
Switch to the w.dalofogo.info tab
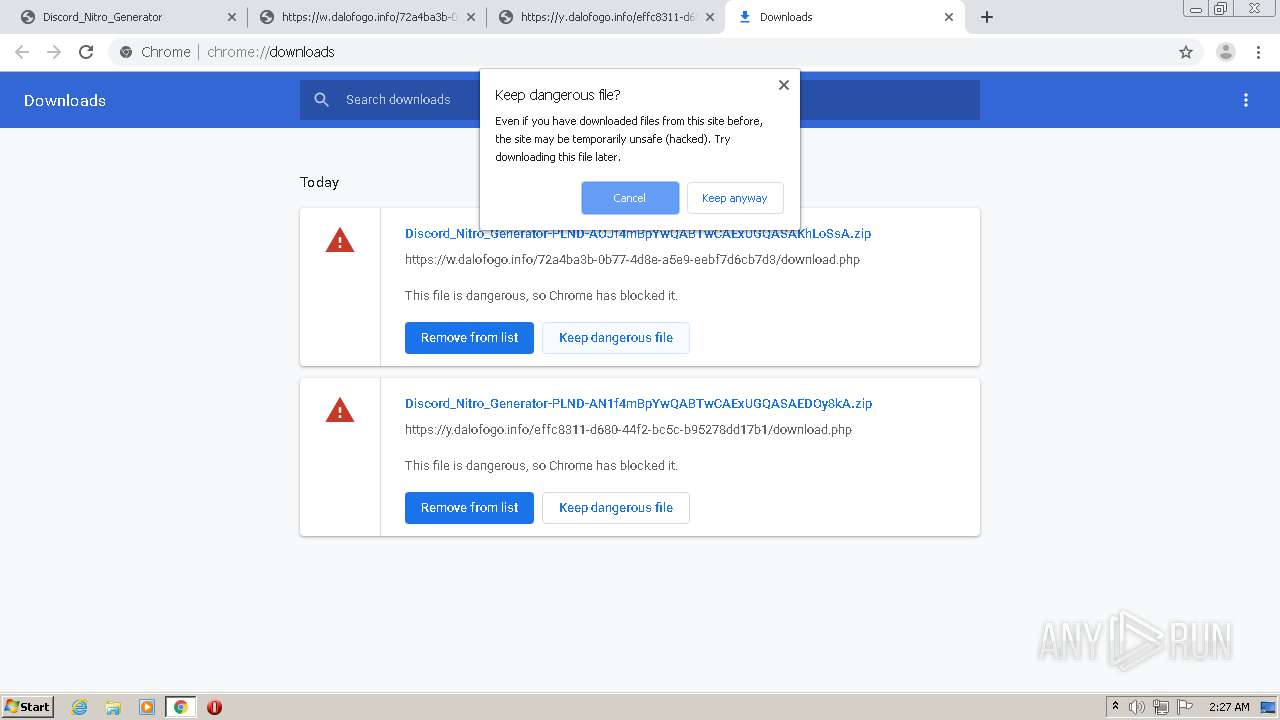point(367,17)
